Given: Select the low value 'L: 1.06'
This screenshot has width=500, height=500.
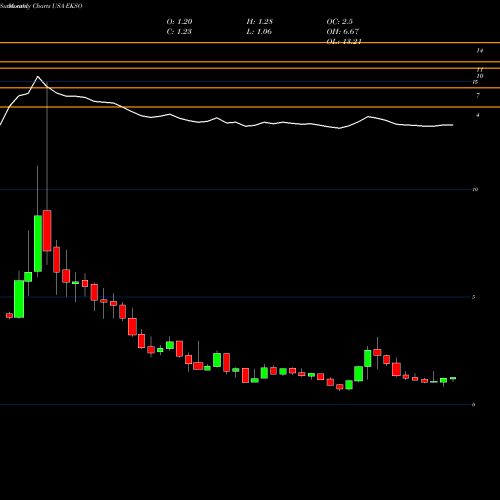Looking at the screenshot, I should coord(259,32).
